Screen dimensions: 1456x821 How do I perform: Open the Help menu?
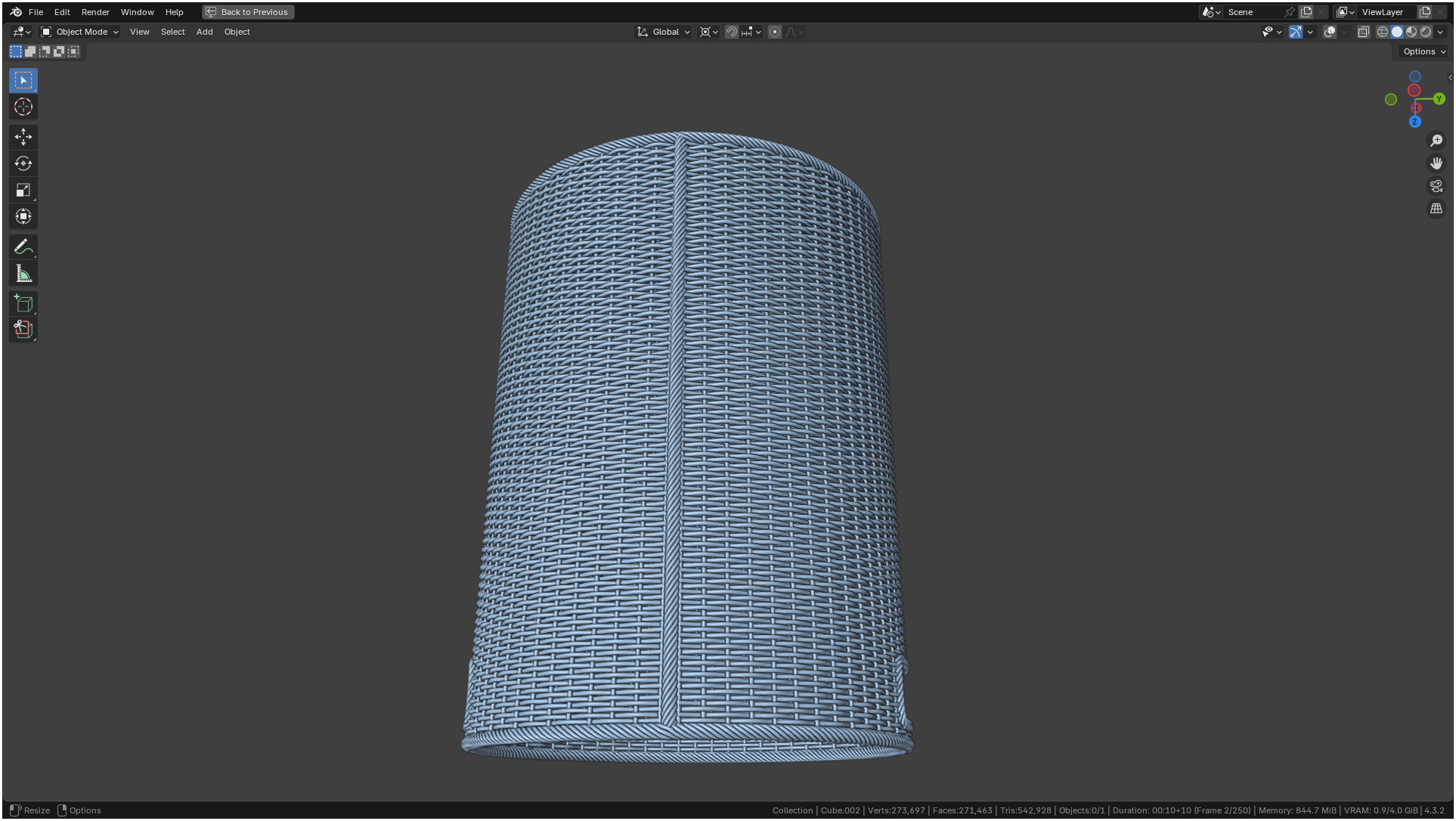[174, 12]
